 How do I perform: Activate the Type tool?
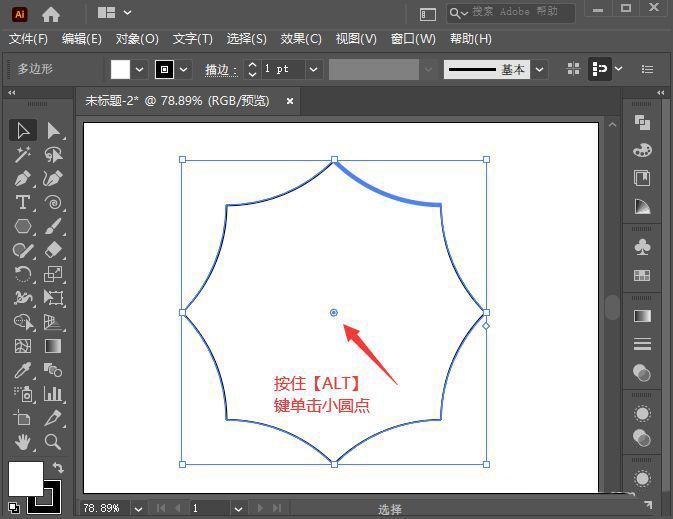coord(23,202)
